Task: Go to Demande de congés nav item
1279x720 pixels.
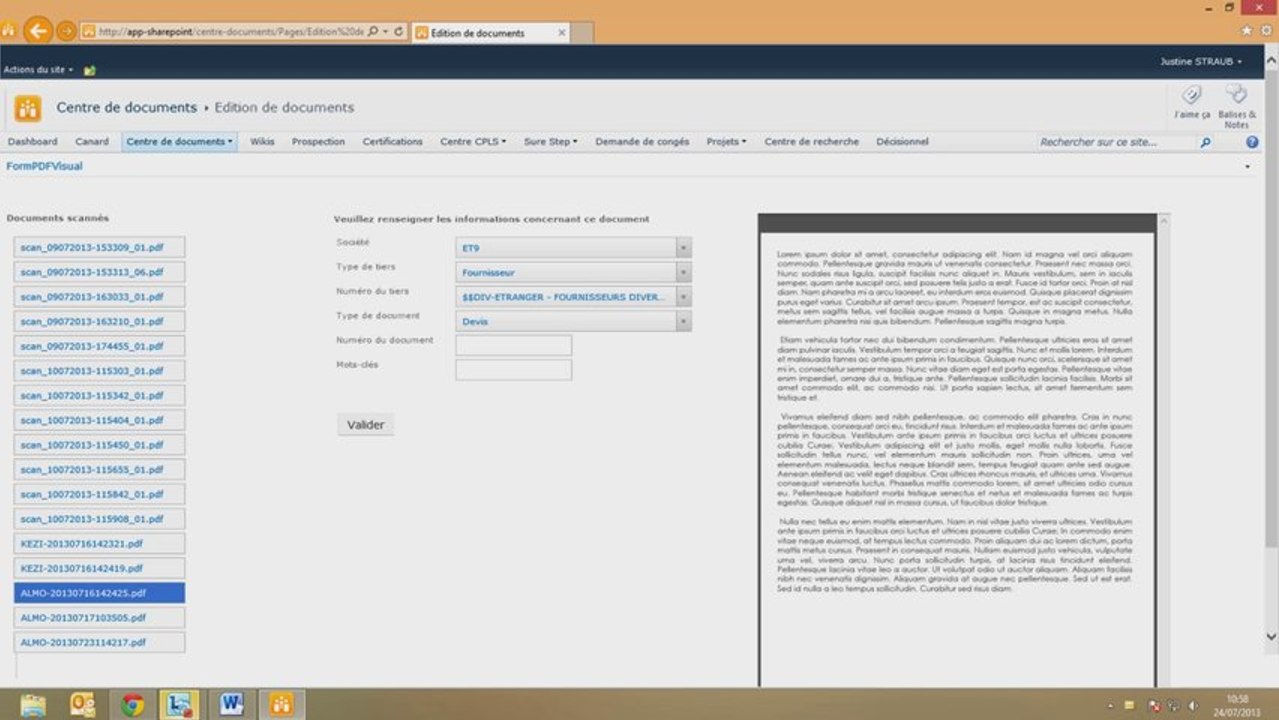Action: (x=642, y=142)
